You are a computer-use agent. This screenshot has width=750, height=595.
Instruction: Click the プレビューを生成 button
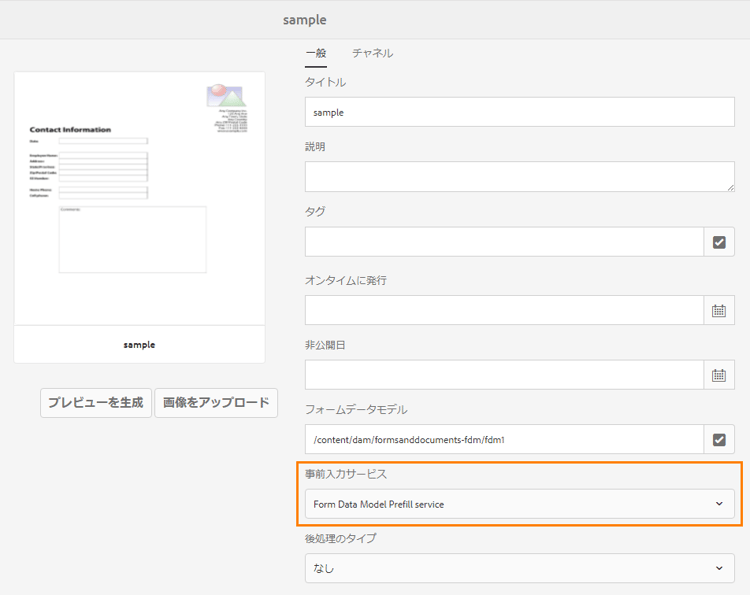point(96,403)
